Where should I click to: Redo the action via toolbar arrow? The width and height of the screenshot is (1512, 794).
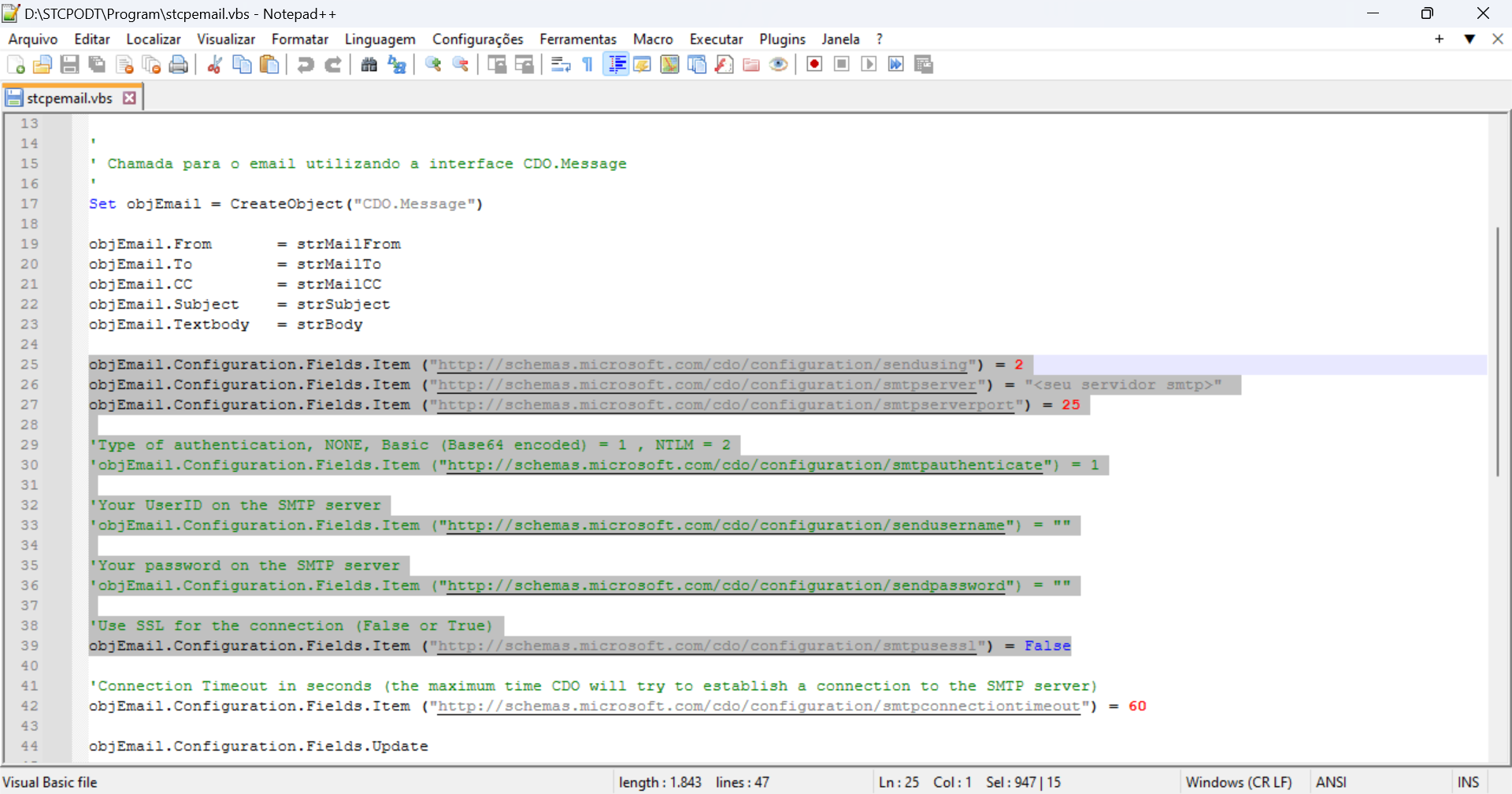pos(333,65)
